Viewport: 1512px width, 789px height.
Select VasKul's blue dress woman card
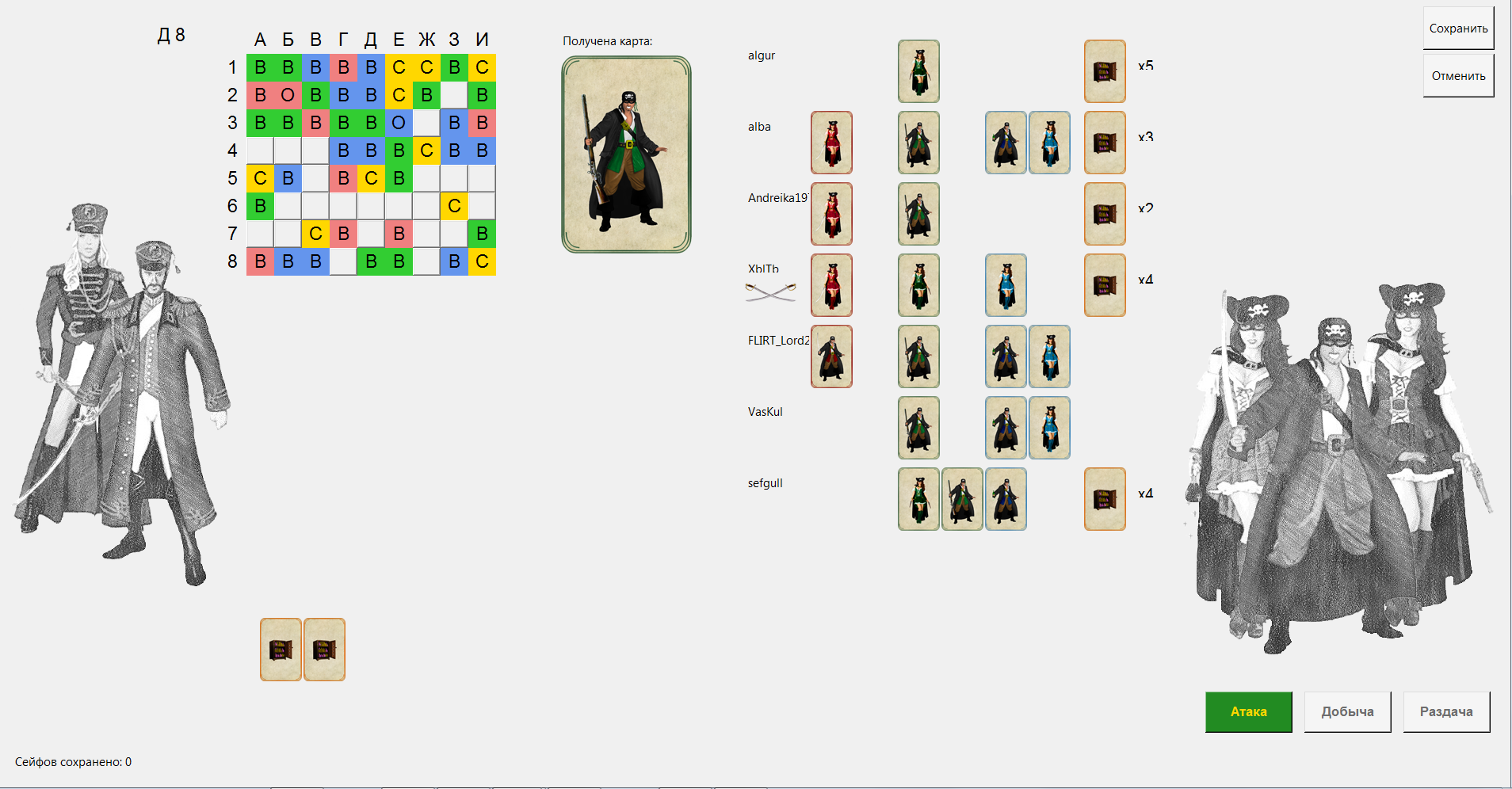[x=1049, y=428]
